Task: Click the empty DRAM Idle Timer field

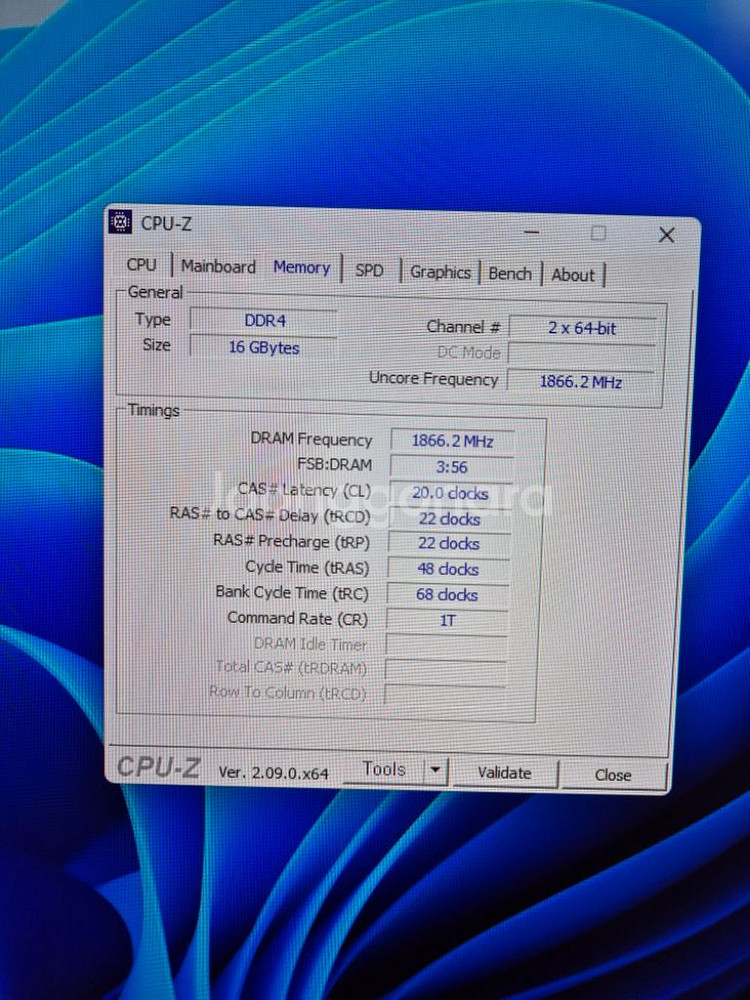Action: (x=446, y=645)
